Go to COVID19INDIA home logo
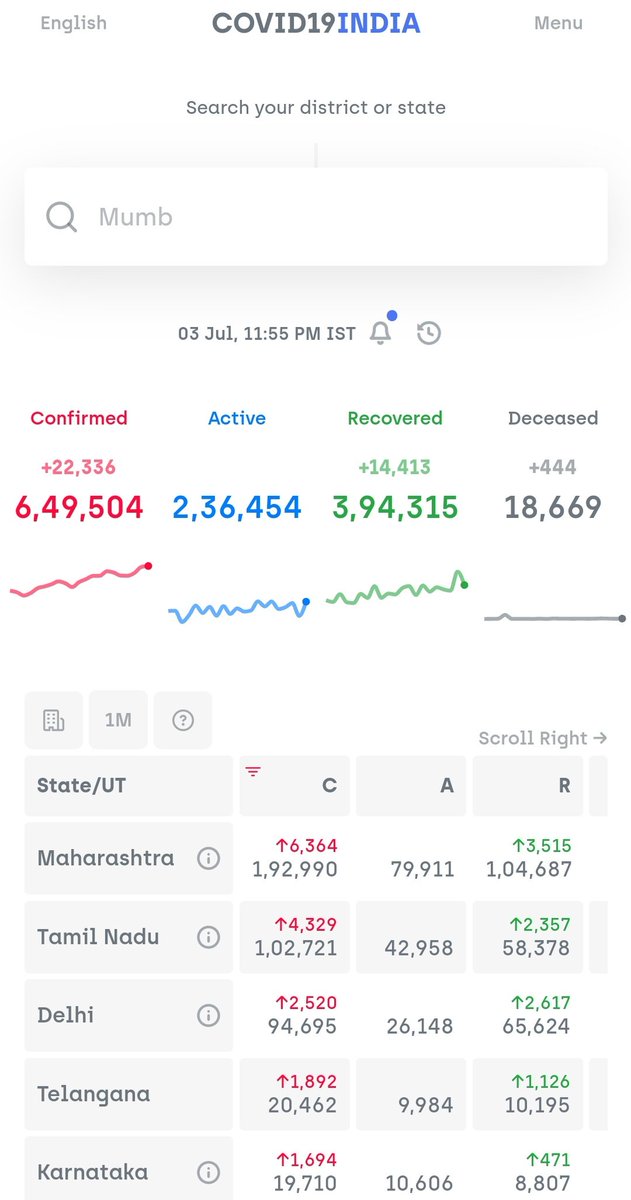Screen dimensions: 631x1200 click(x=316, y=23)
